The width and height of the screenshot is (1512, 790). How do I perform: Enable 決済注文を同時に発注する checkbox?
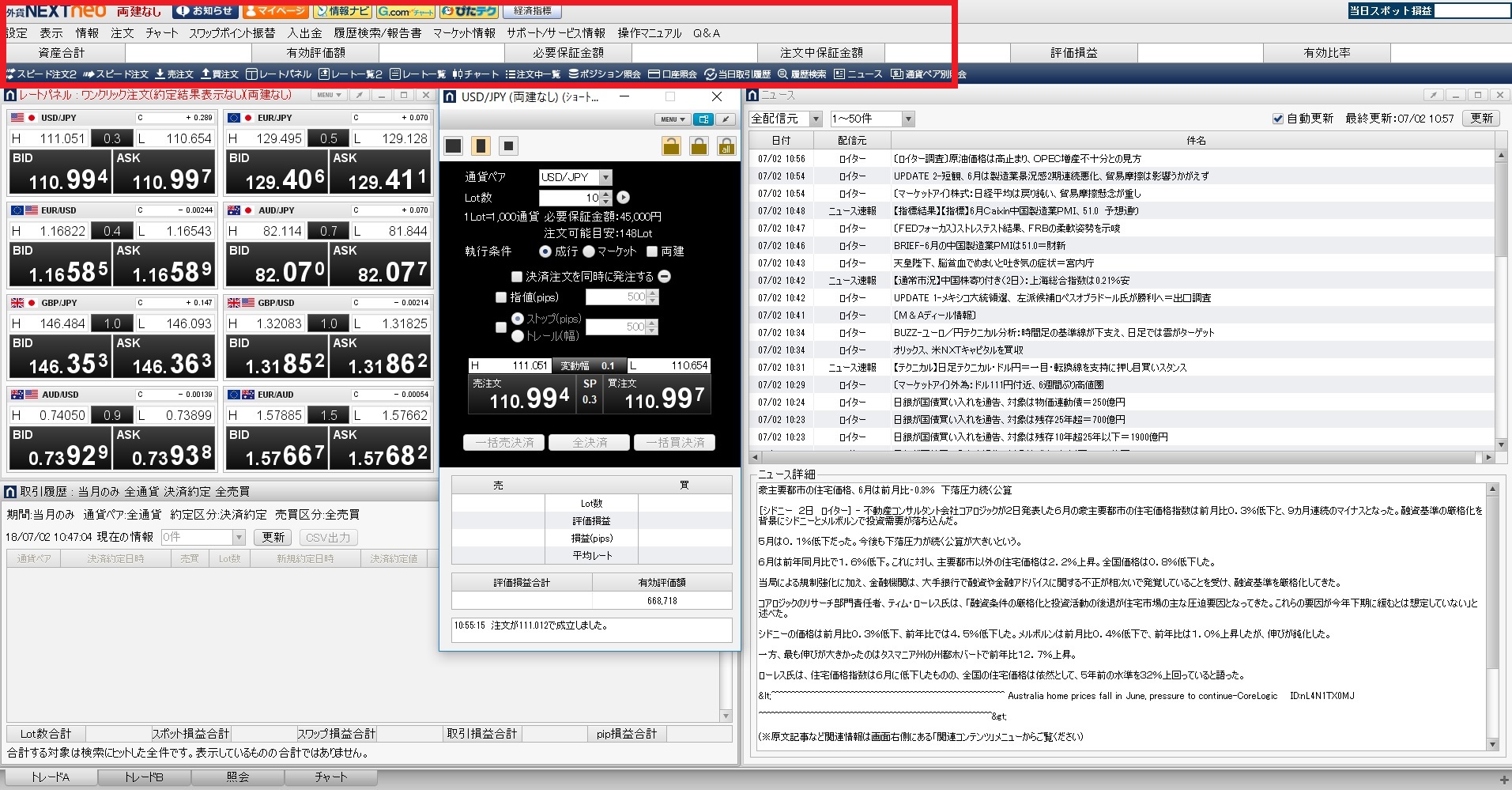point(517,277)
